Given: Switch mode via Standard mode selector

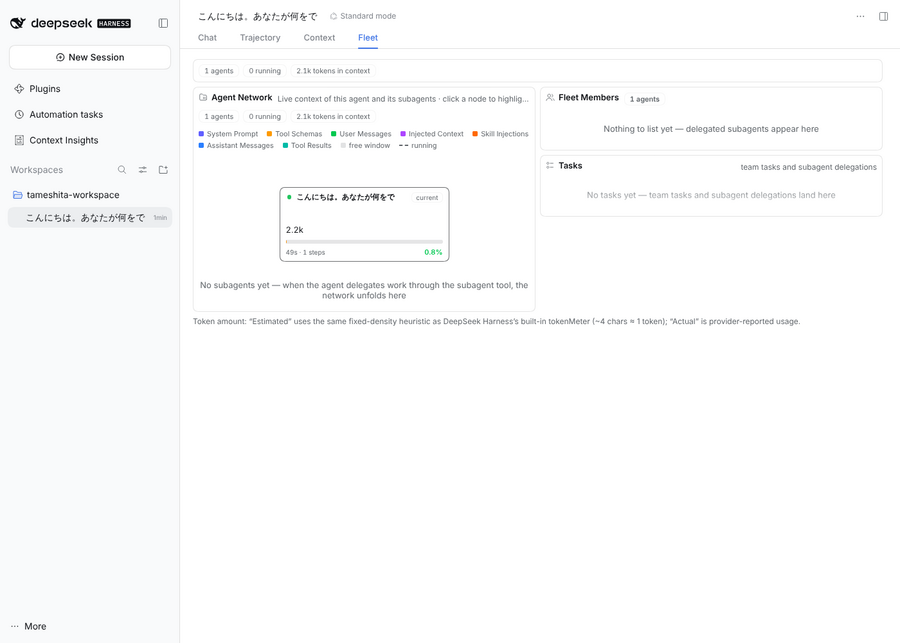Looking at the screenshot, I should (363, 16).
